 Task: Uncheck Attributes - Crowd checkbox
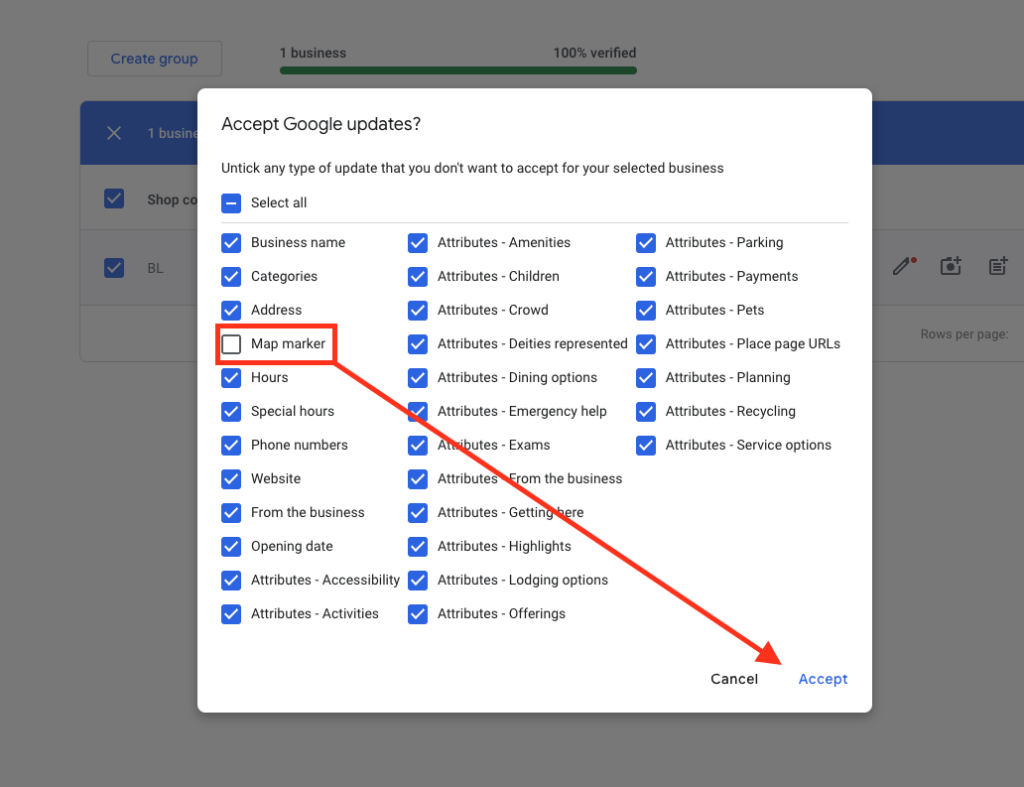pyautogui.click(x=418, y=310)
